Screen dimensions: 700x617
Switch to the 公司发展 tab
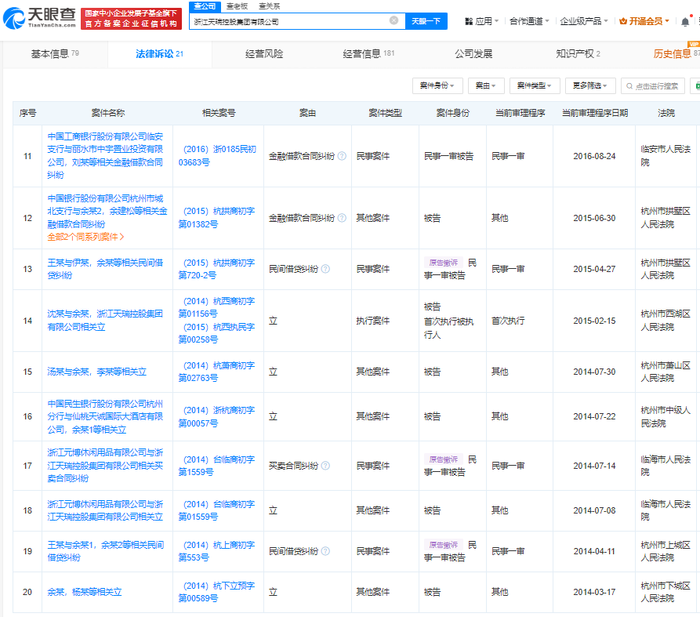[473, 54]
